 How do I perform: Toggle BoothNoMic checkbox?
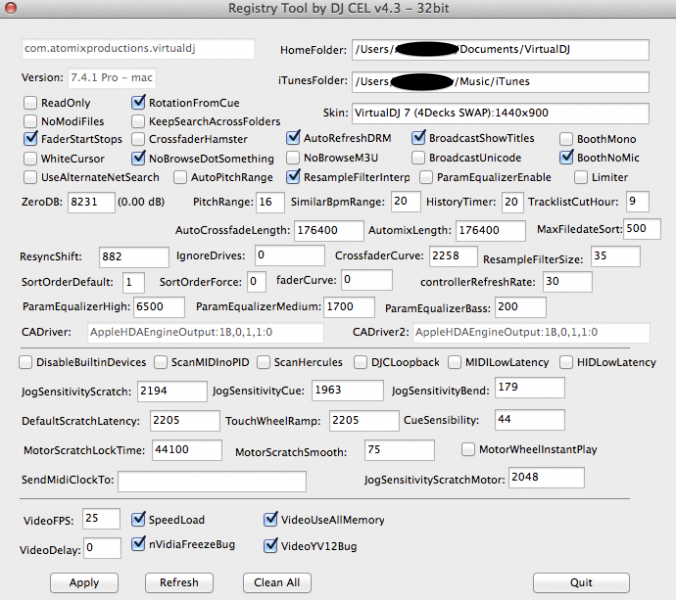[566, 157]
